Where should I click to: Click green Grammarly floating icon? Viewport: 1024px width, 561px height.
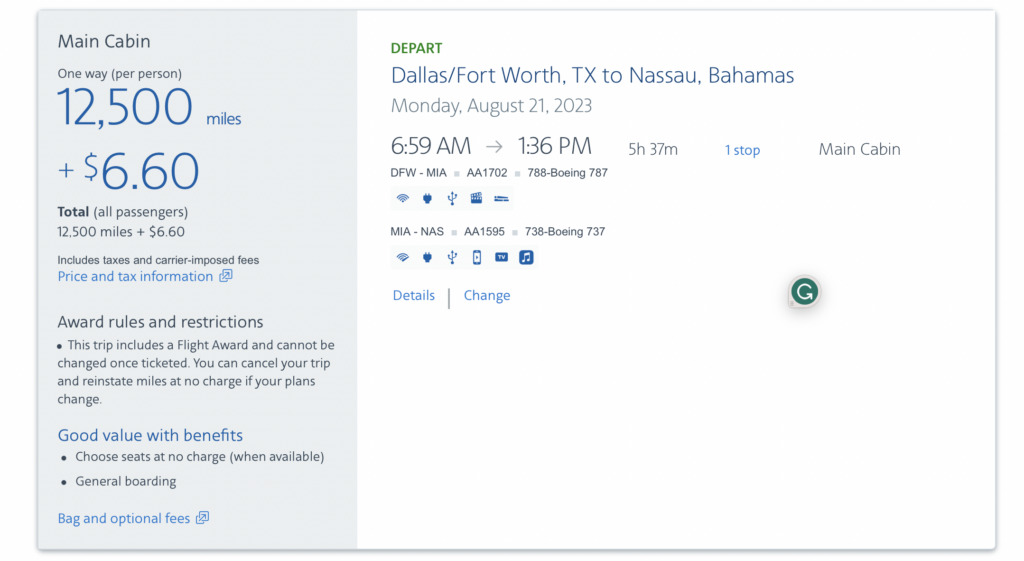[805, 292]
